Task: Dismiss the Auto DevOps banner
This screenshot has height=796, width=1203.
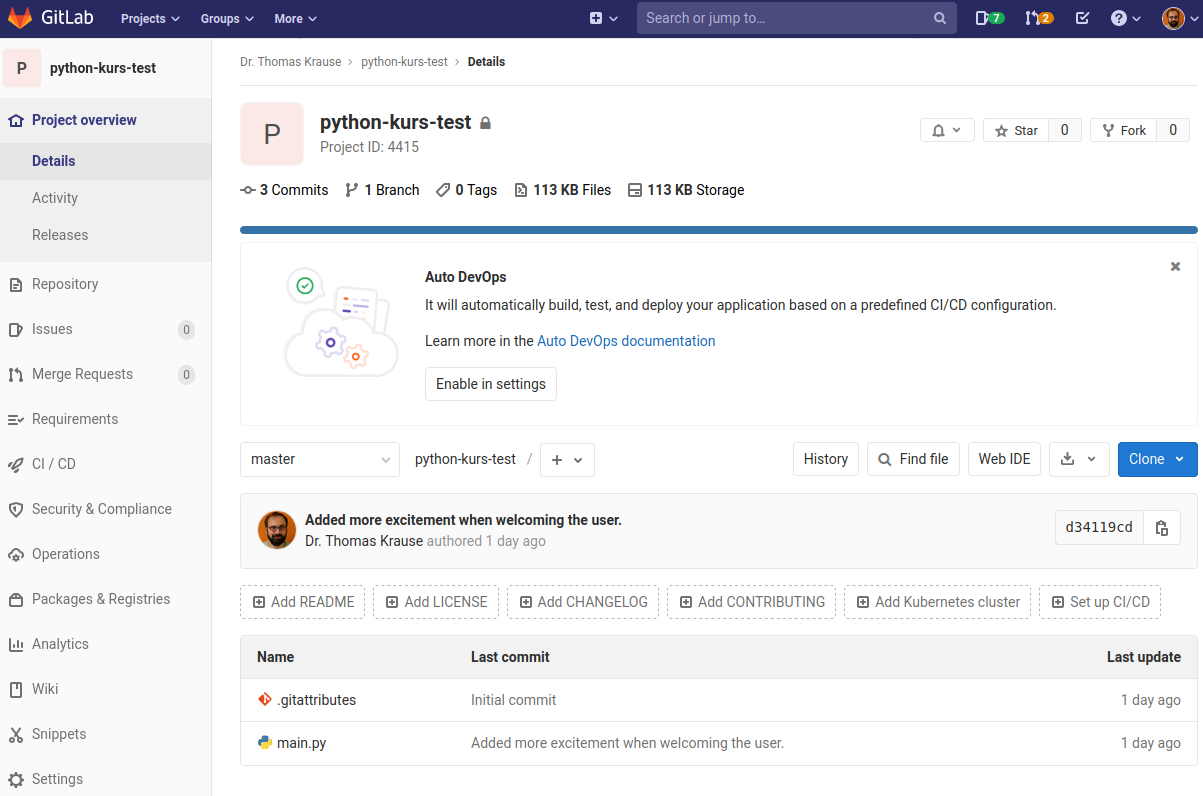Action: [1175, 266]
